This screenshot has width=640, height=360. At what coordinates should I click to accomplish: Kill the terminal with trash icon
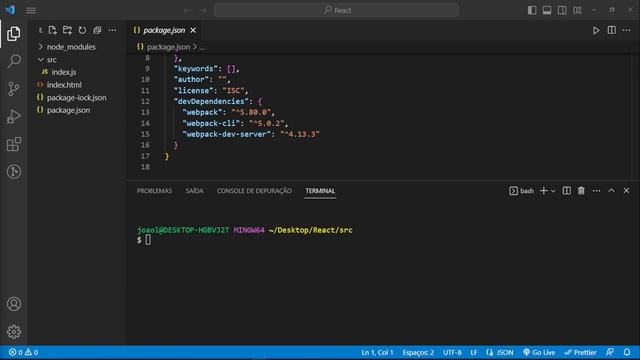coord(581,191)
